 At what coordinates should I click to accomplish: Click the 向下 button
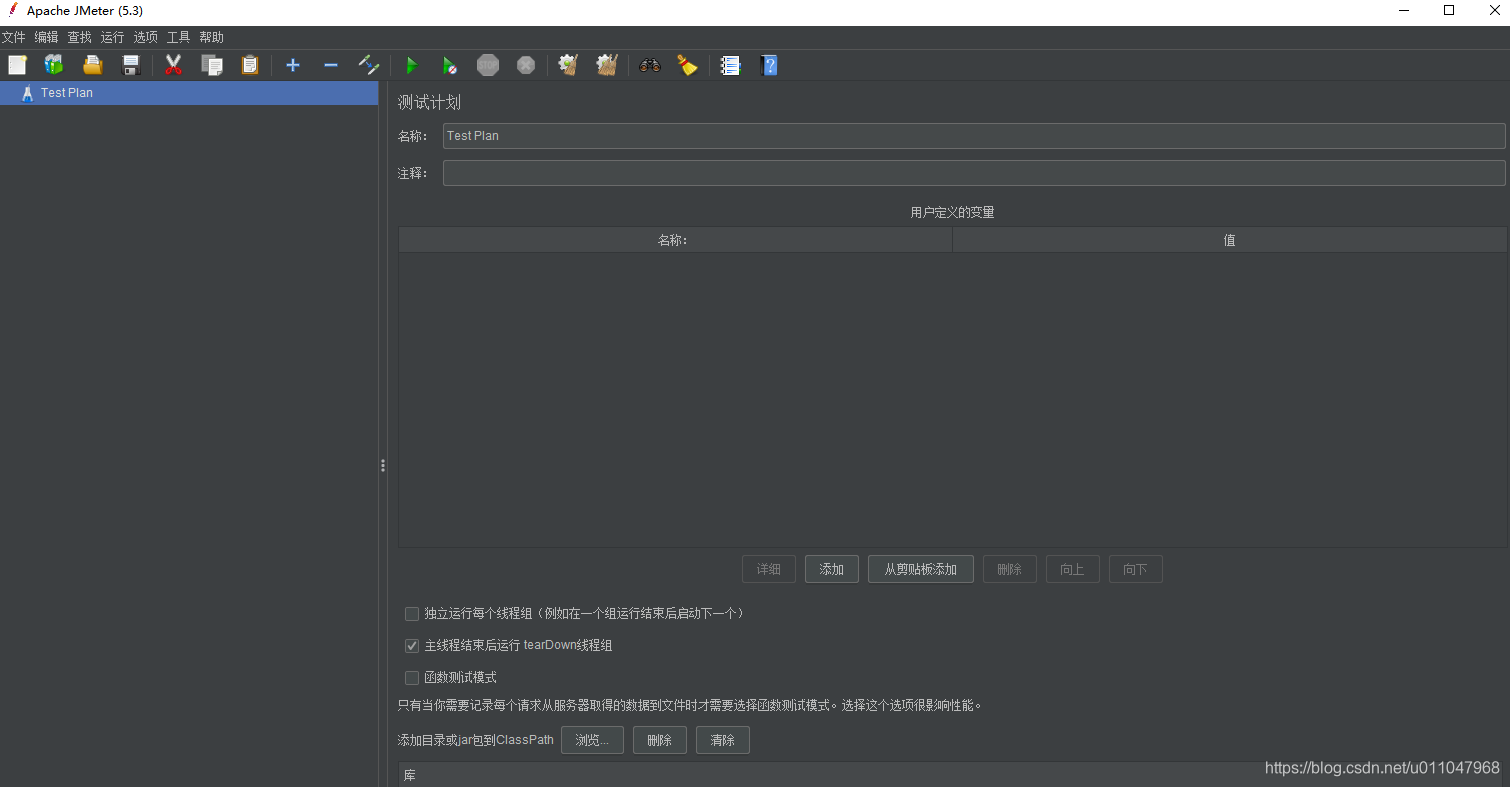(x=1135, y=569)
